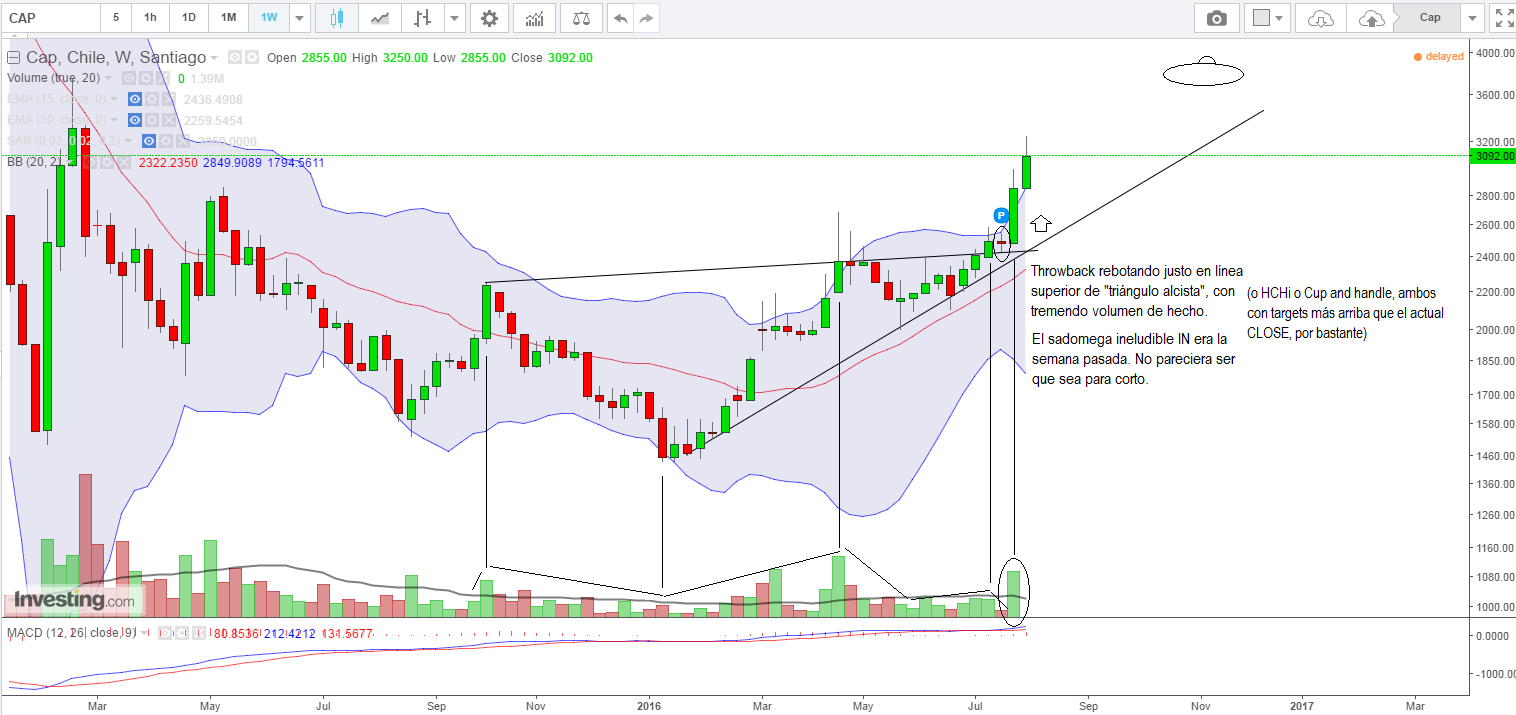
Task: Click the MACD value 212.4212
Action: [x=288, y=633]
